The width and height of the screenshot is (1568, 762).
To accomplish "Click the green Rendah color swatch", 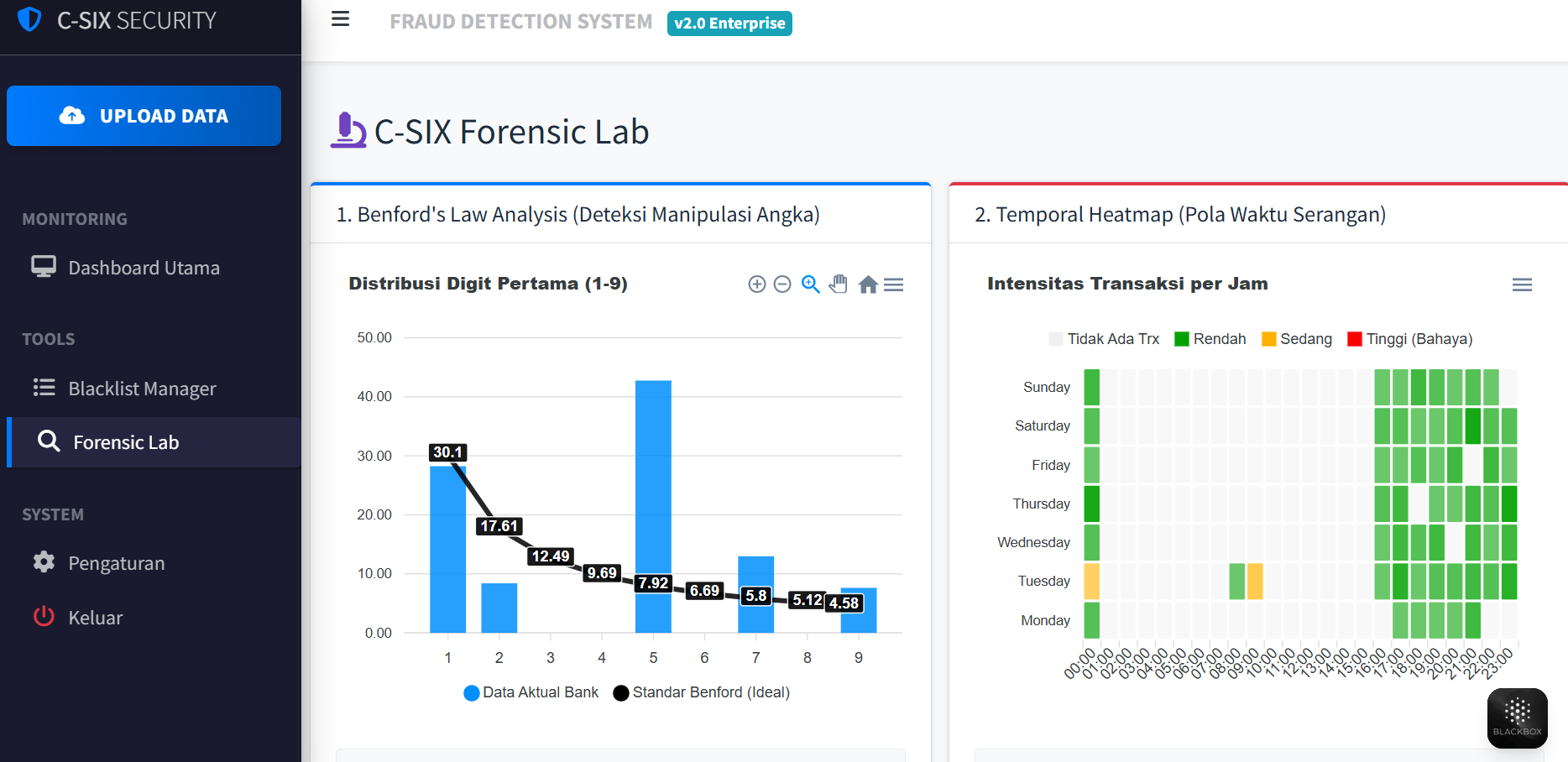I will point(1181,339).
